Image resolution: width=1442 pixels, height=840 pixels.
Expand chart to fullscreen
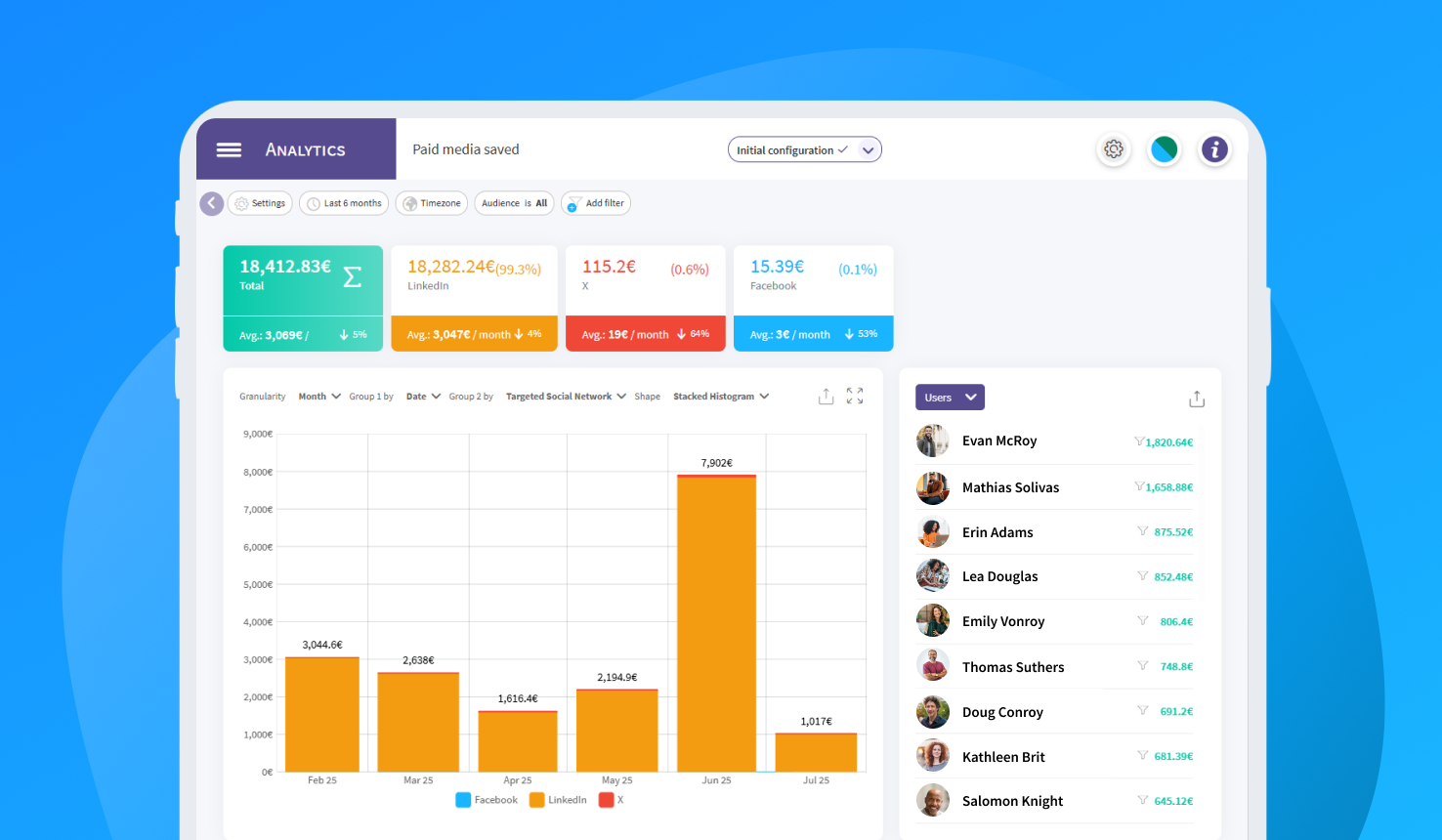tap(855, 396)
